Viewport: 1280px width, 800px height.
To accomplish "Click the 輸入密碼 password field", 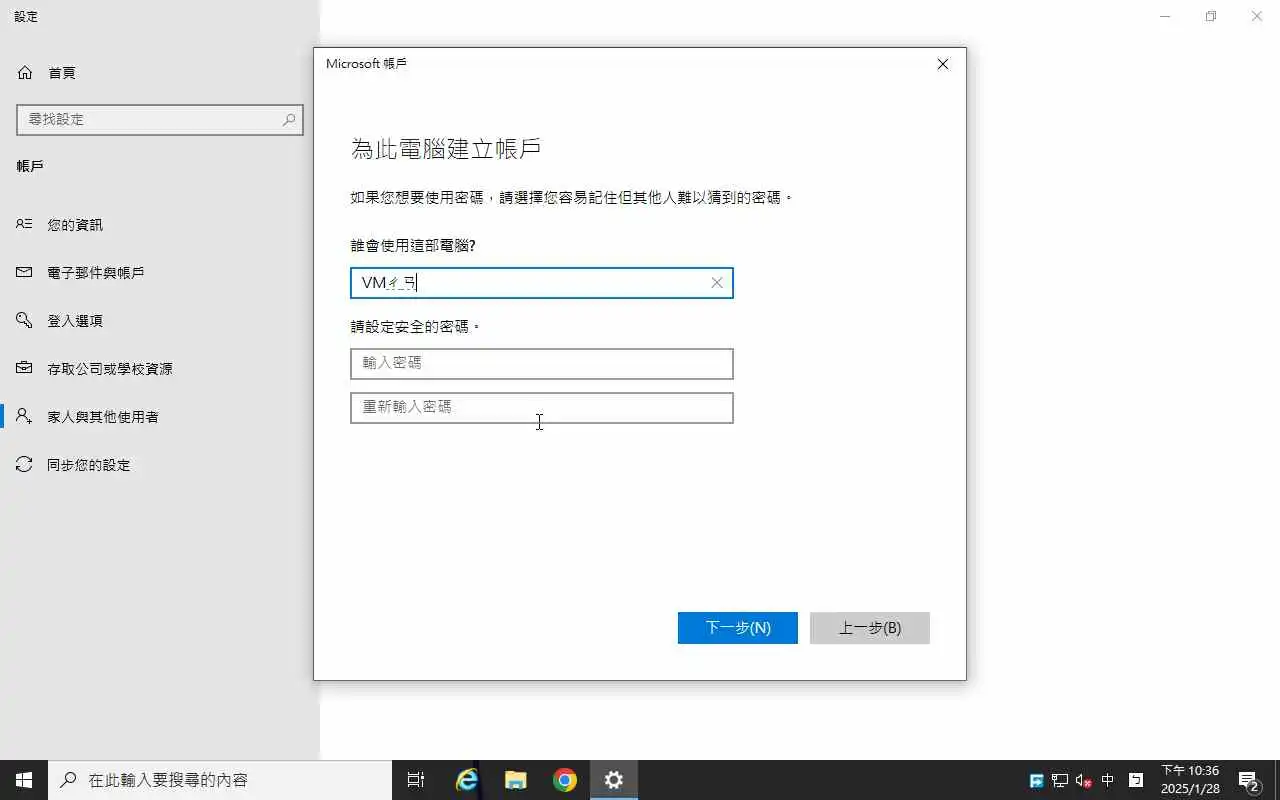I will click(542, 364).
